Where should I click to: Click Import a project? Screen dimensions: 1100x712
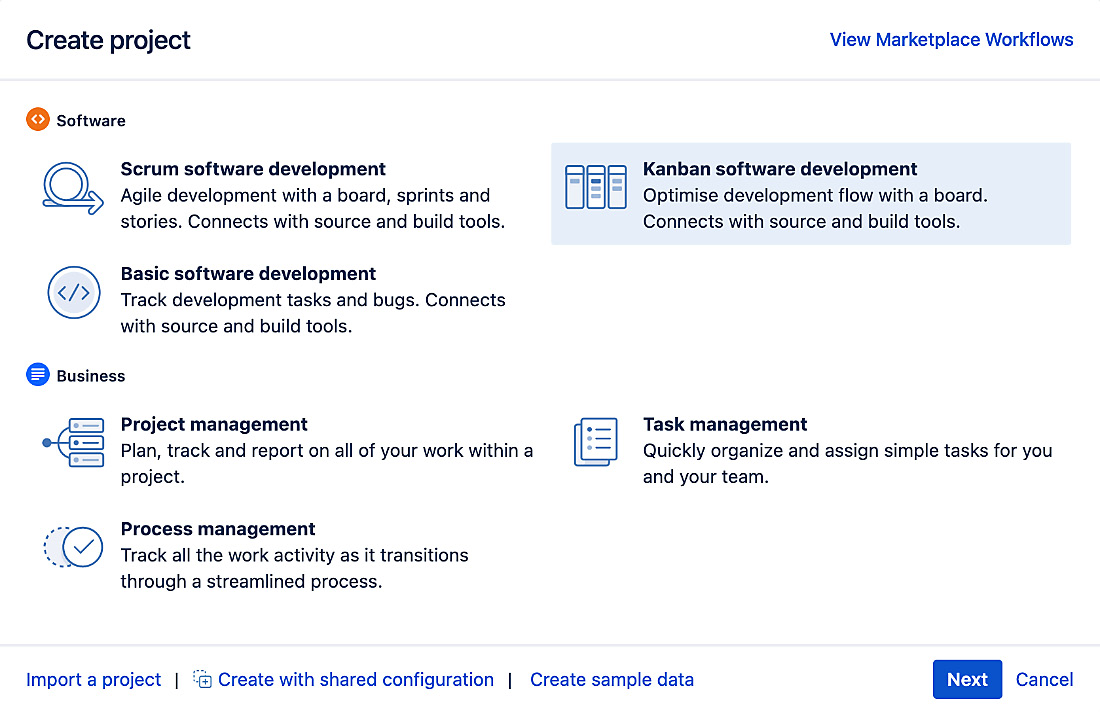[x=93, y=679]
